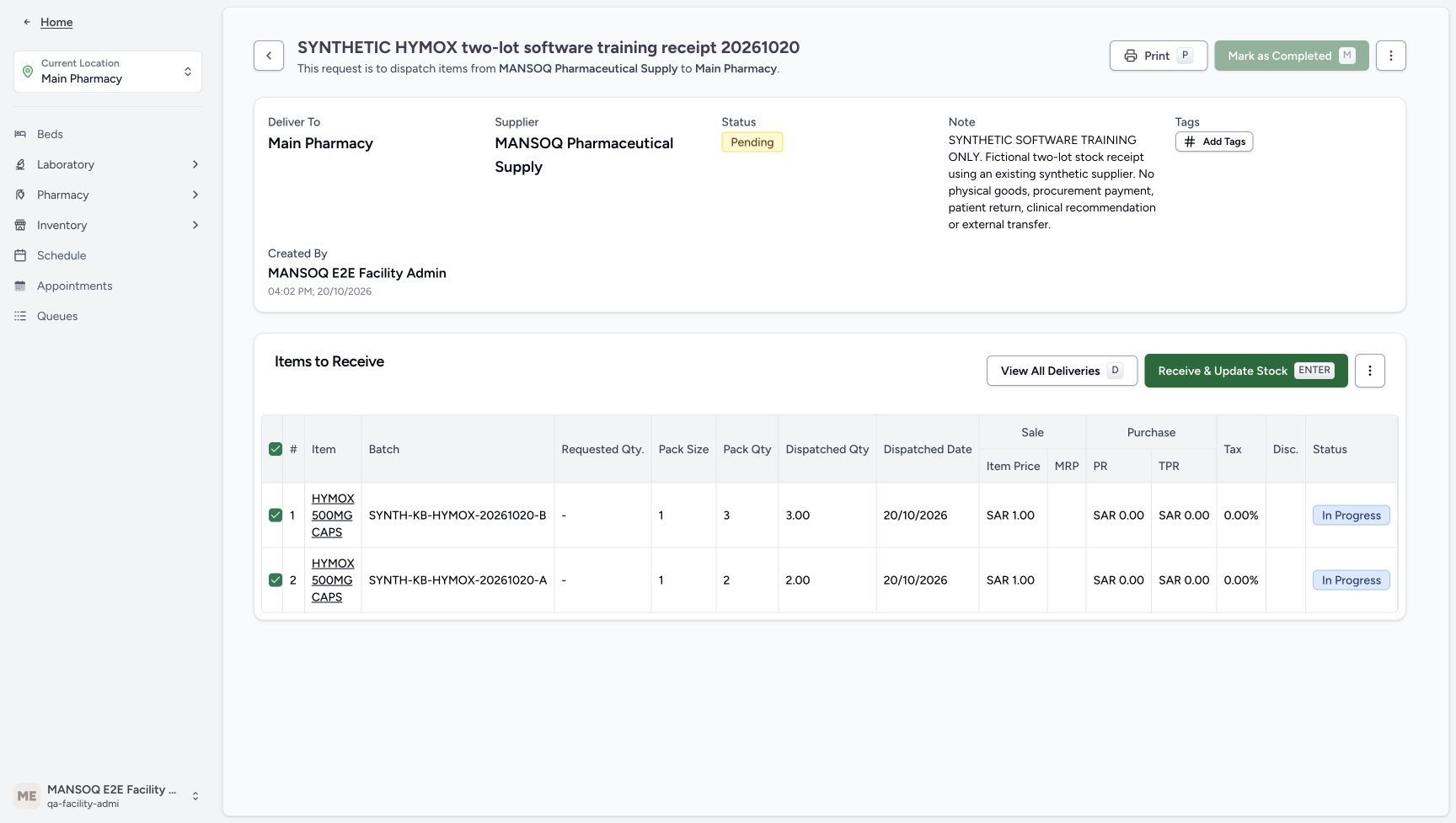Click the ME user avatar
The image size is (1456, 823).
click(27, 796)
